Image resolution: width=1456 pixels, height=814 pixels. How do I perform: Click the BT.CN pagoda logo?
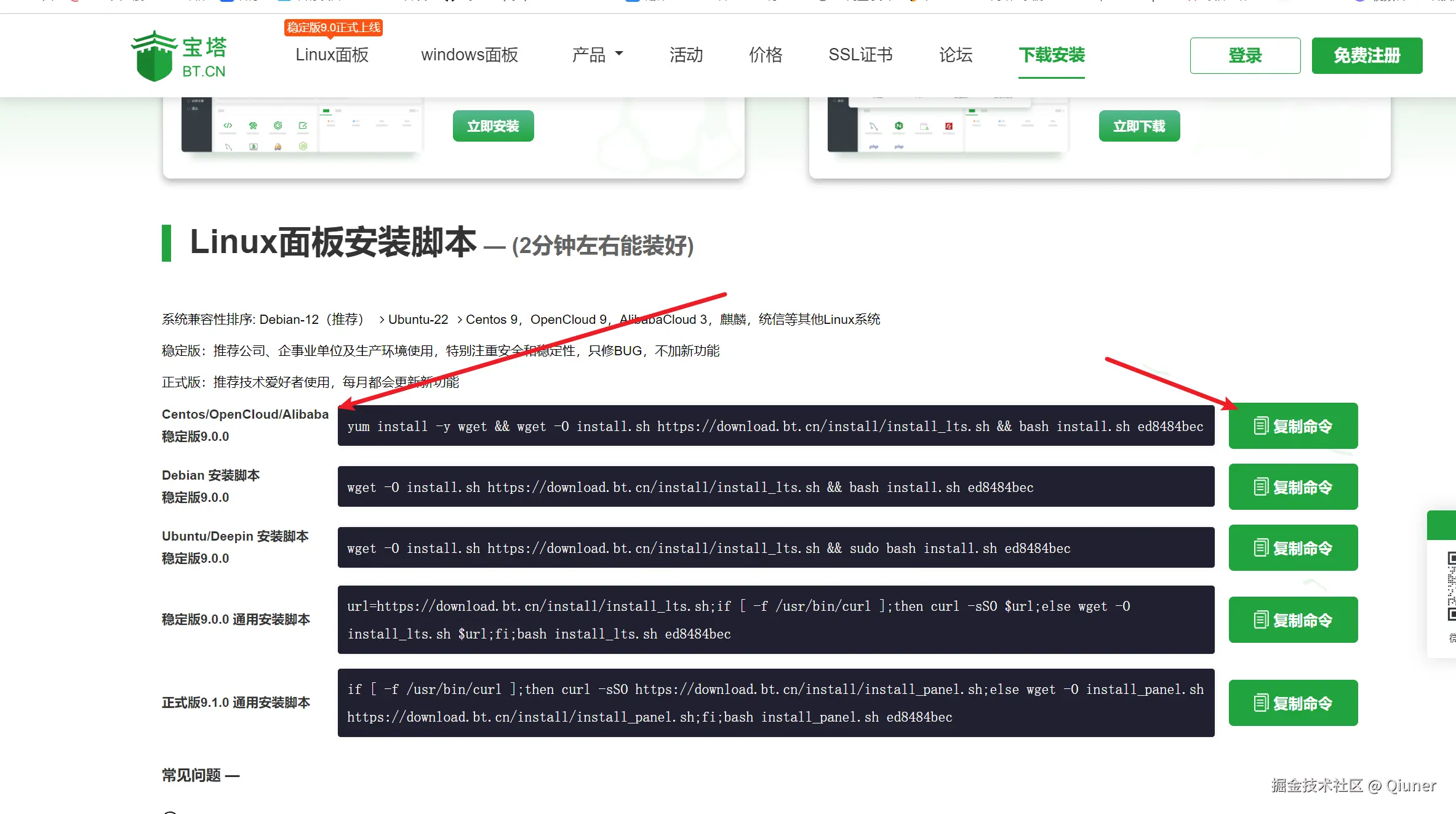click(x=178, y=56)
